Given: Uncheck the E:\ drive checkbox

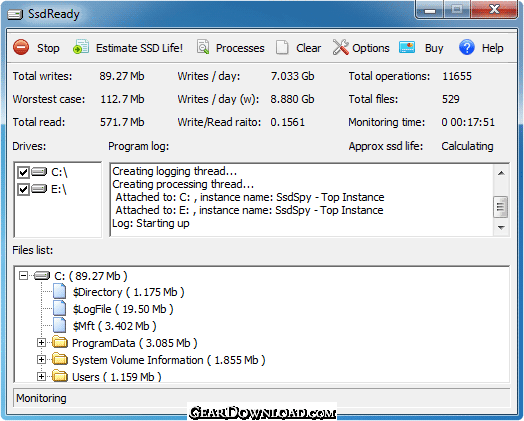Looking at the screenshot, I should 23,189.
